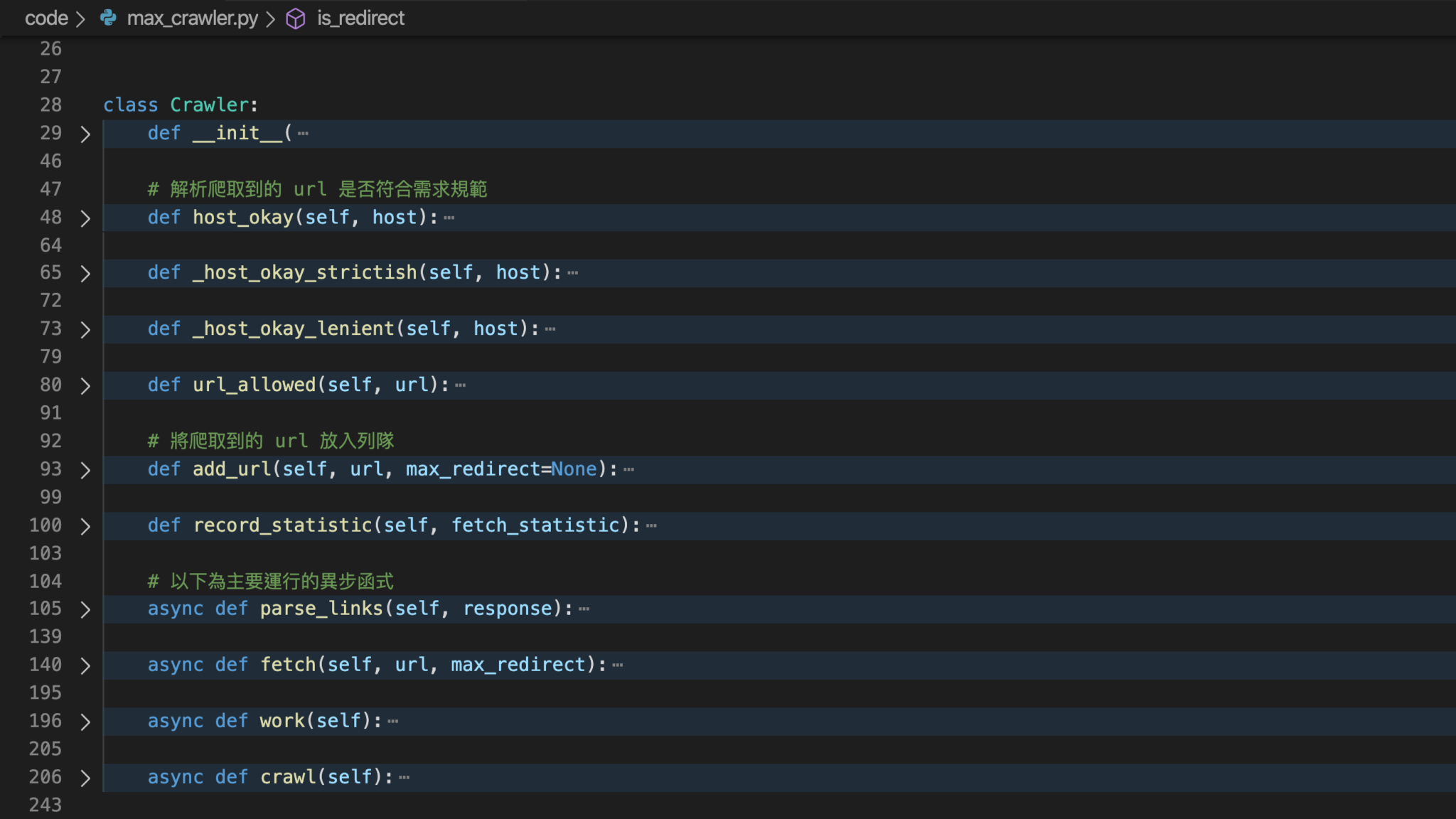Expand the folded __init__ method
The height and width of the screenshot is (819, 1456).
coord(85,134)
